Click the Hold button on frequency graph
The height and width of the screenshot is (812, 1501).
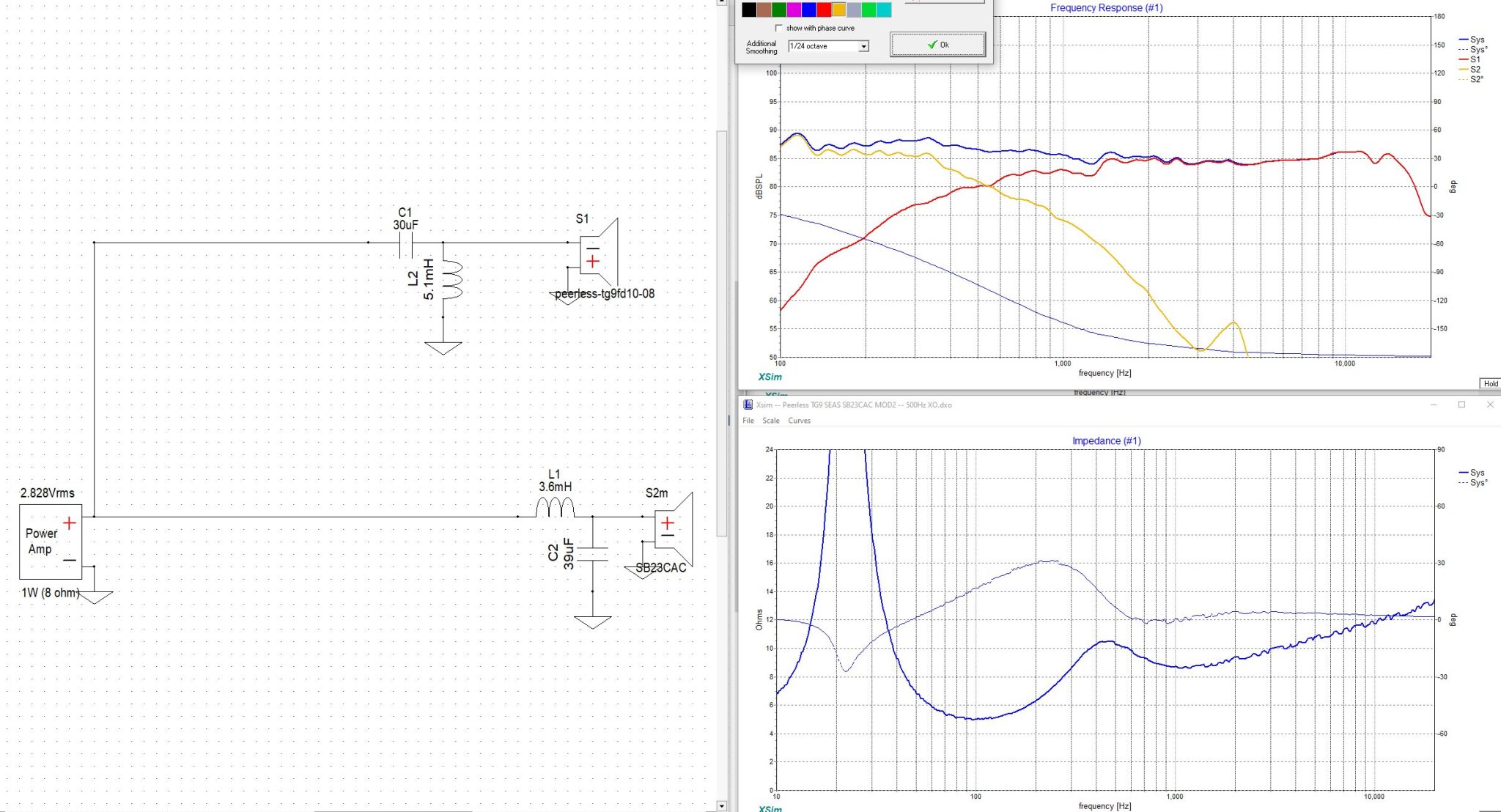pos(1491,383)
